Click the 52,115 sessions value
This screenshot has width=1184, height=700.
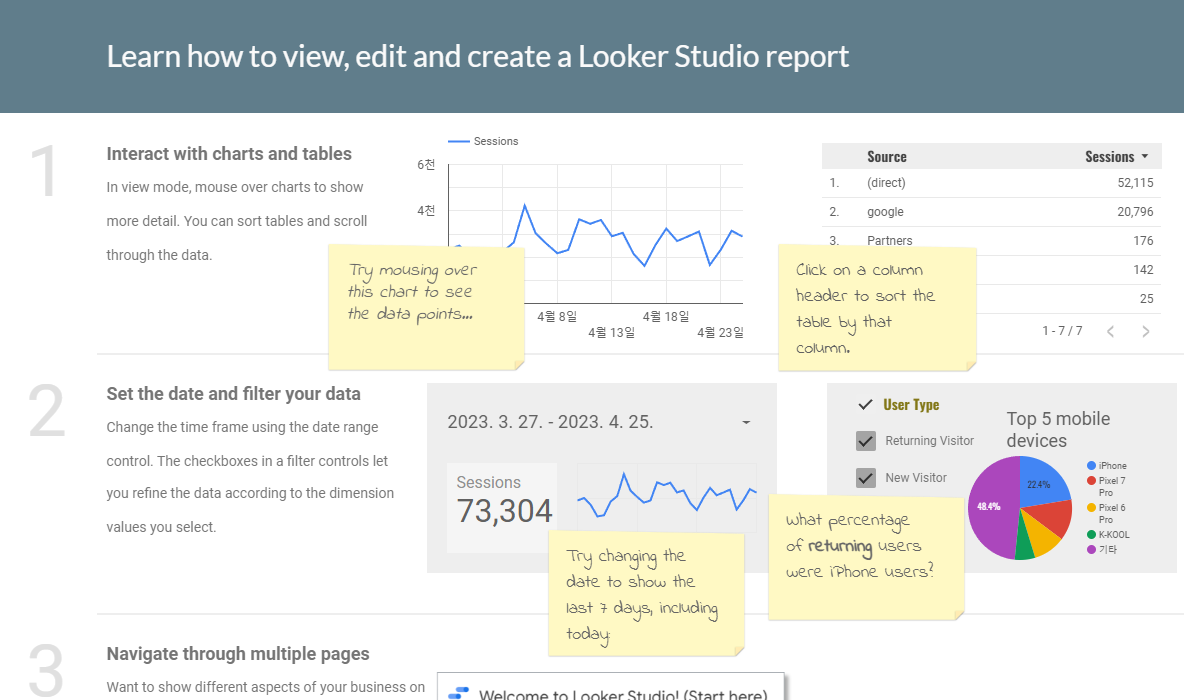pyautogui.click(x=1135, y=183)
